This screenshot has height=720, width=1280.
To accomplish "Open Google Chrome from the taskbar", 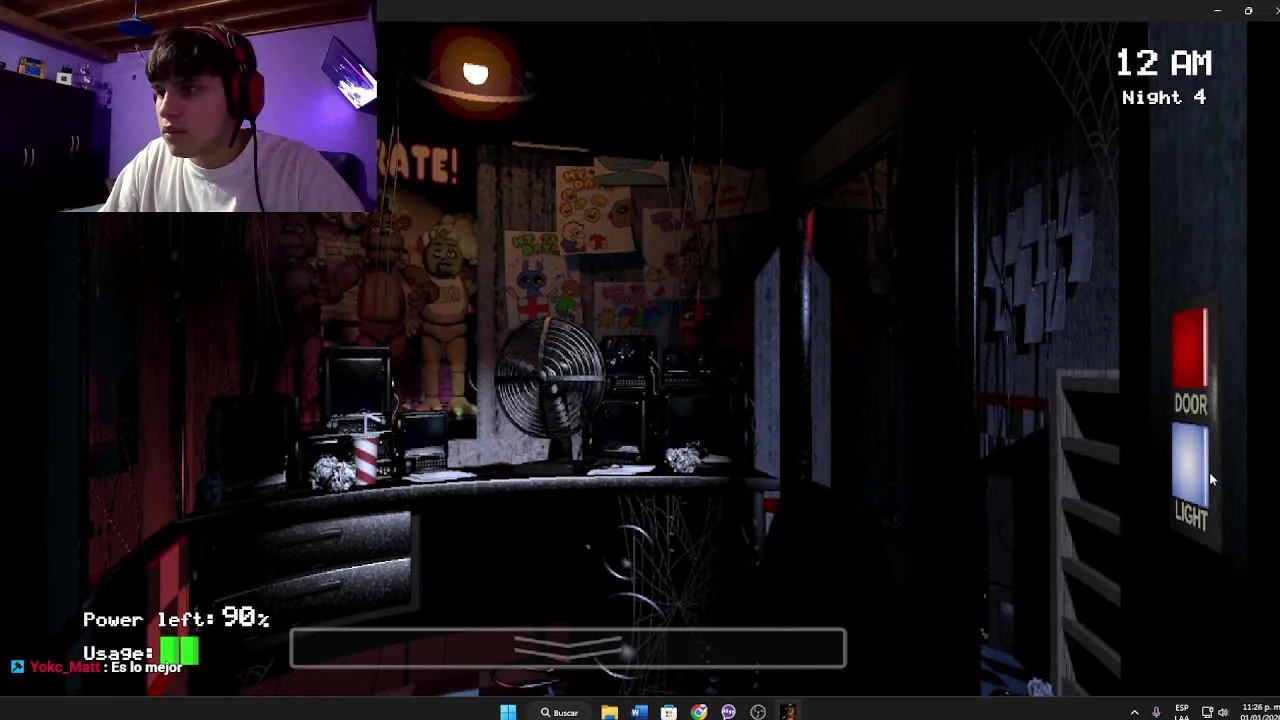I will (699, 712).
